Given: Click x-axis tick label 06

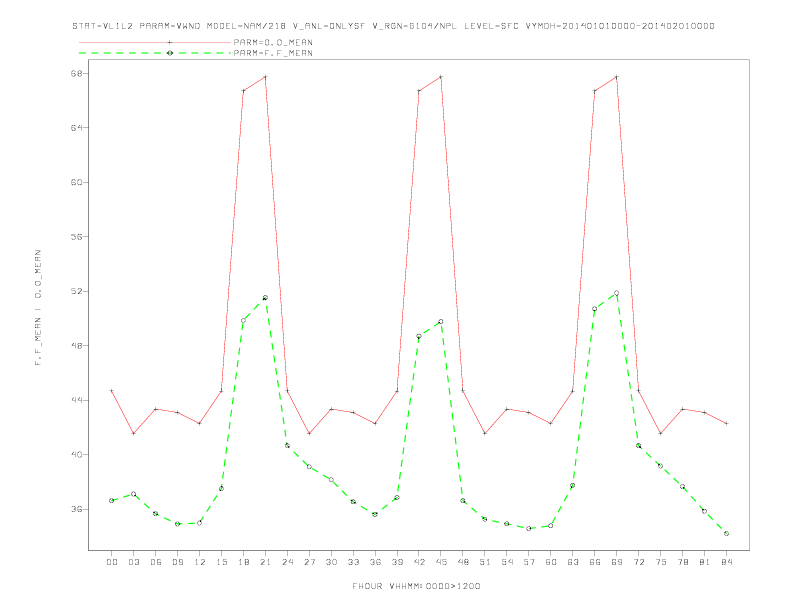Looking at the screenshot, I should 156,562.
